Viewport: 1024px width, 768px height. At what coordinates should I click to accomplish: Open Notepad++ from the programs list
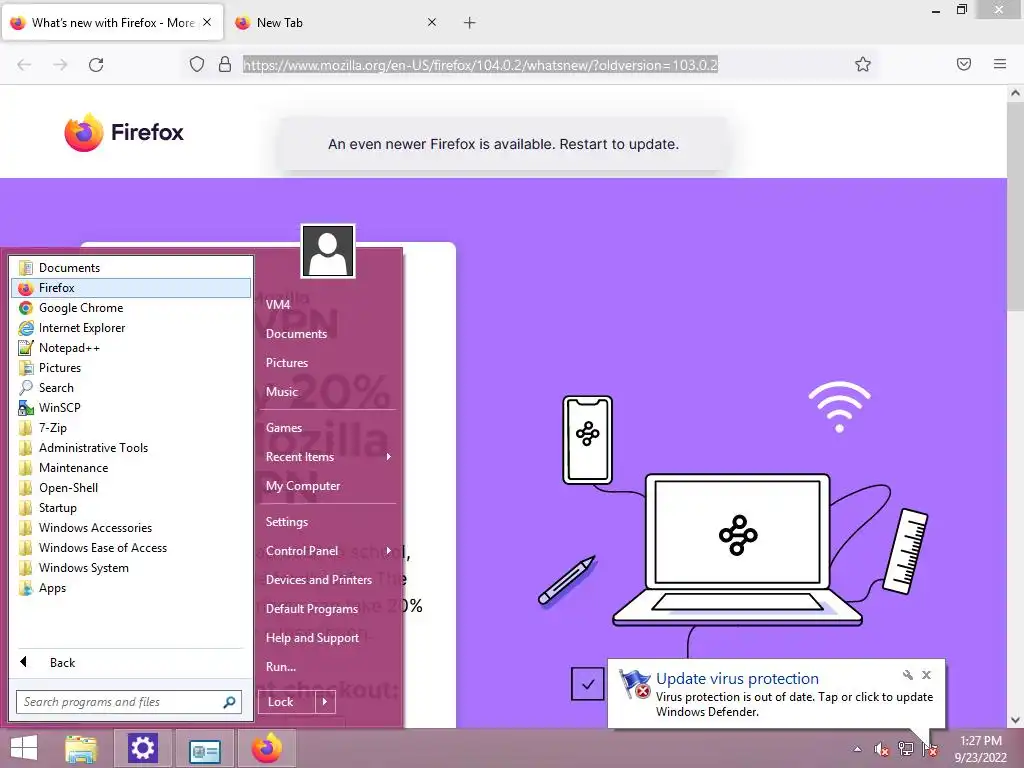pos(131,348)
